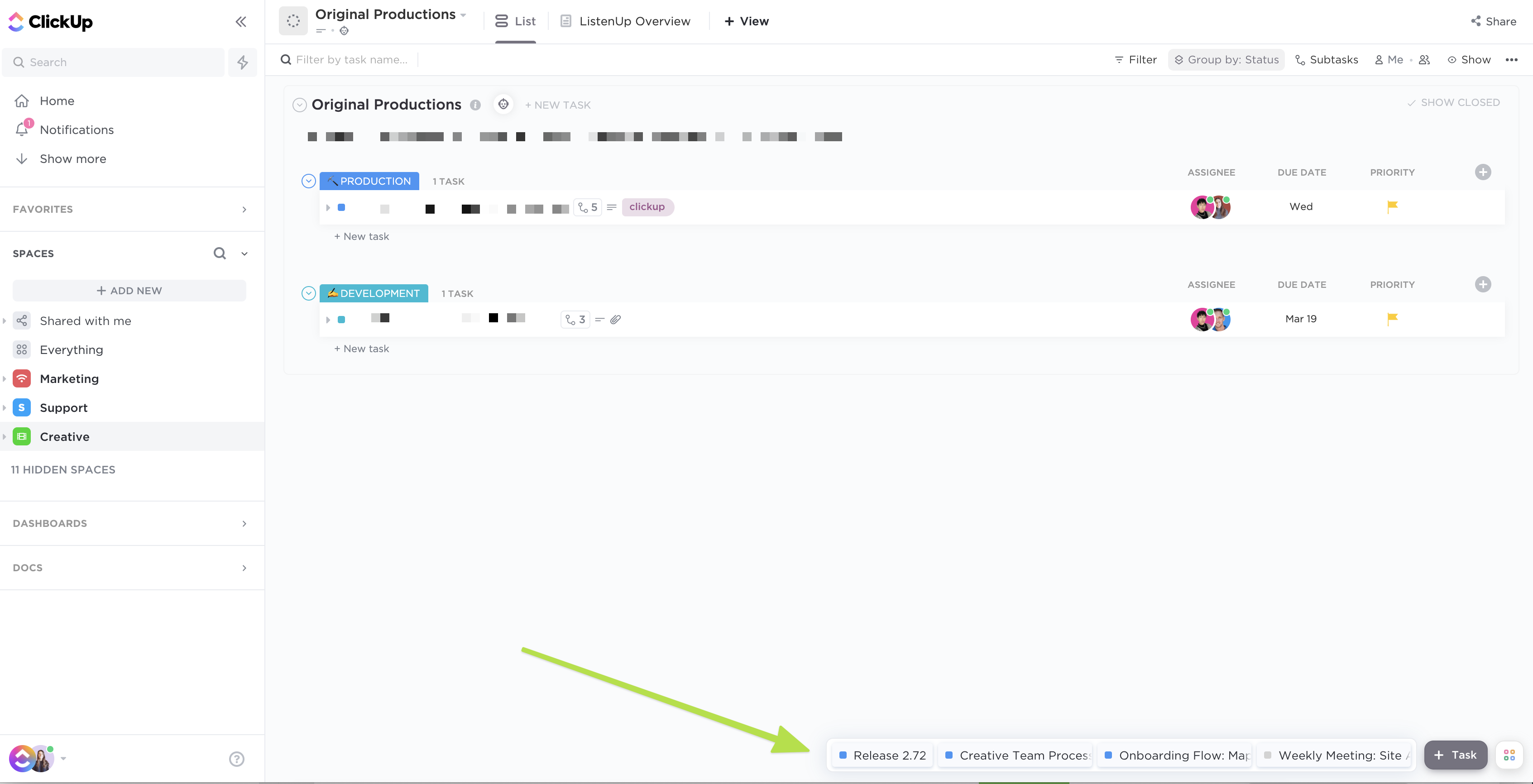Select the List view tab
Screen dimensions: 1533x784
click(x=515, y=21)
